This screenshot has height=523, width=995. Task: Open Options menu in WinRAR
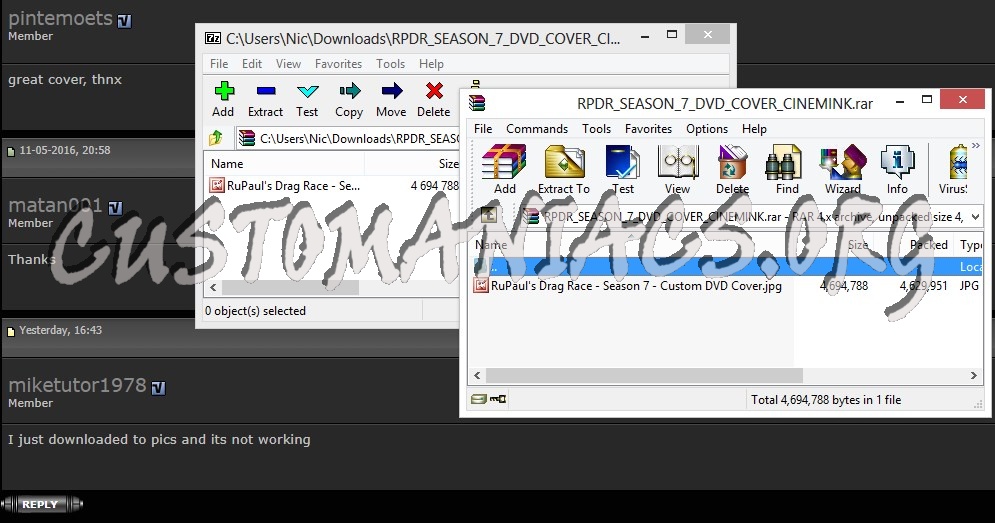pos(707,129)
